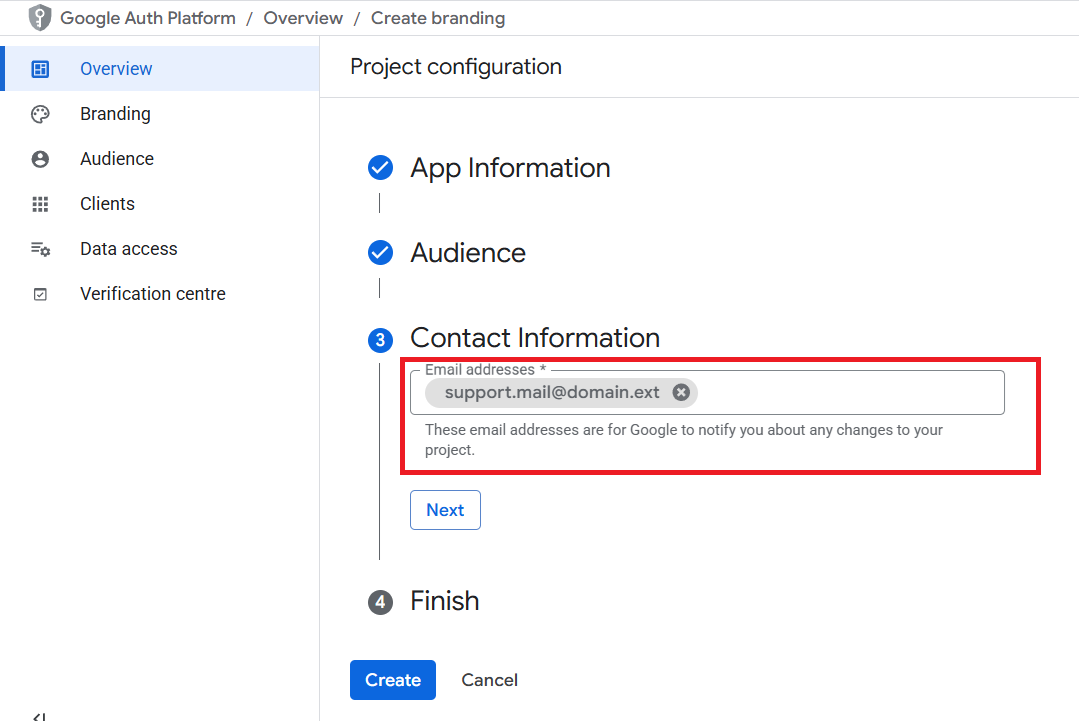Open the Data access sidebar item
Viewport: 1079px width, 721px height.
pyautogui.click(x=160, y=249)
